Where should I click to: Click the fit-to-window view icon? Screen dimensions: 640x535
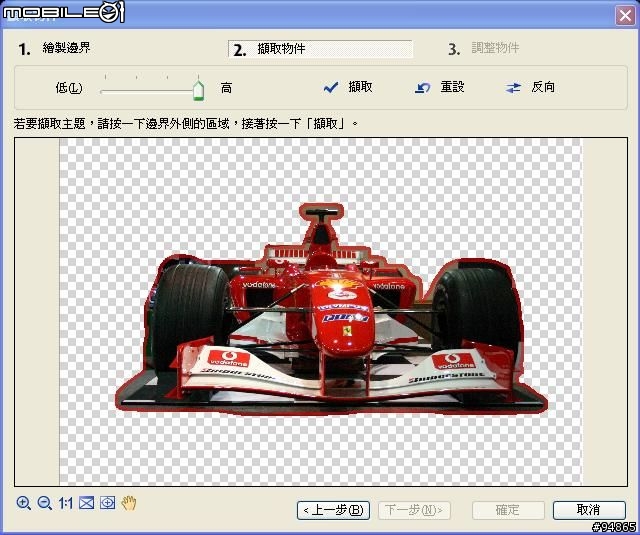tap(87, 503)
